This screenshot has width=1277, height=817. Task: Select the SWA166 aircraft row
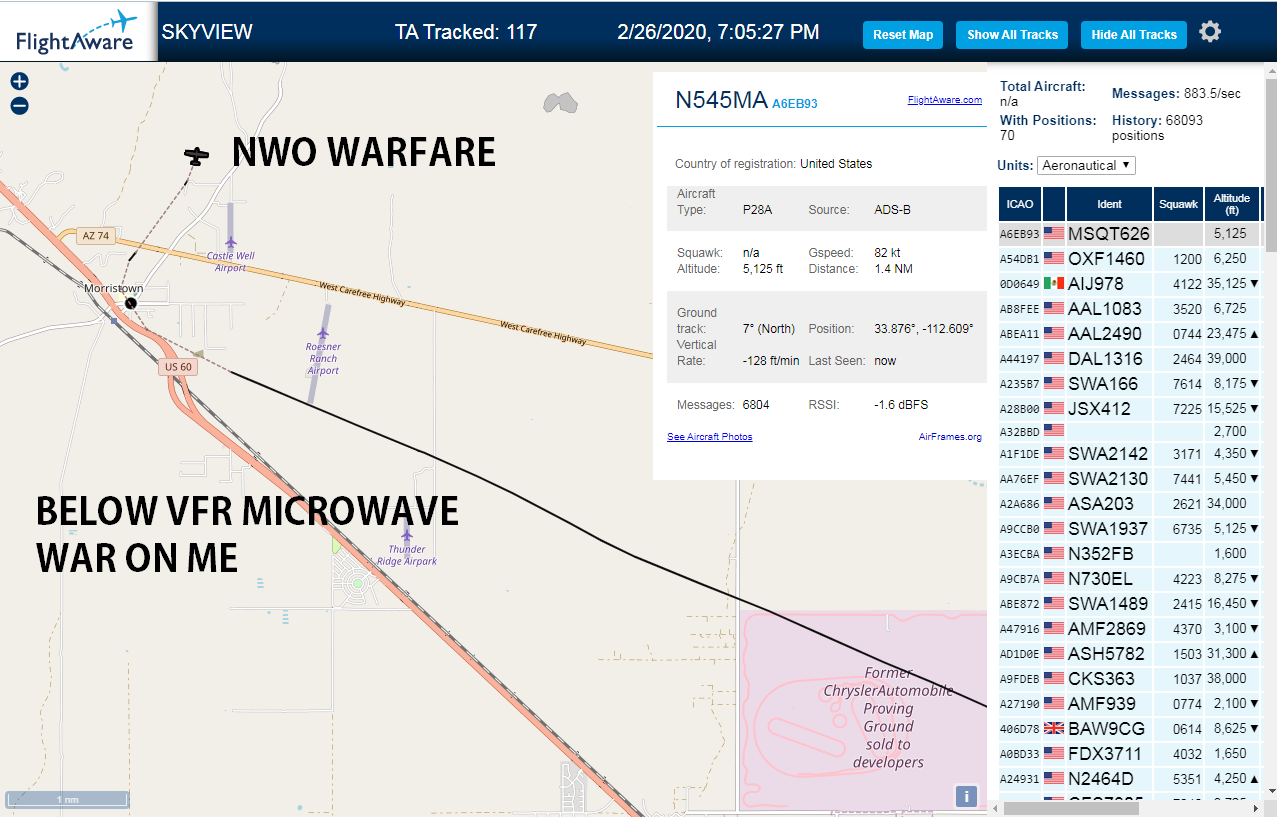(1130, 383)
